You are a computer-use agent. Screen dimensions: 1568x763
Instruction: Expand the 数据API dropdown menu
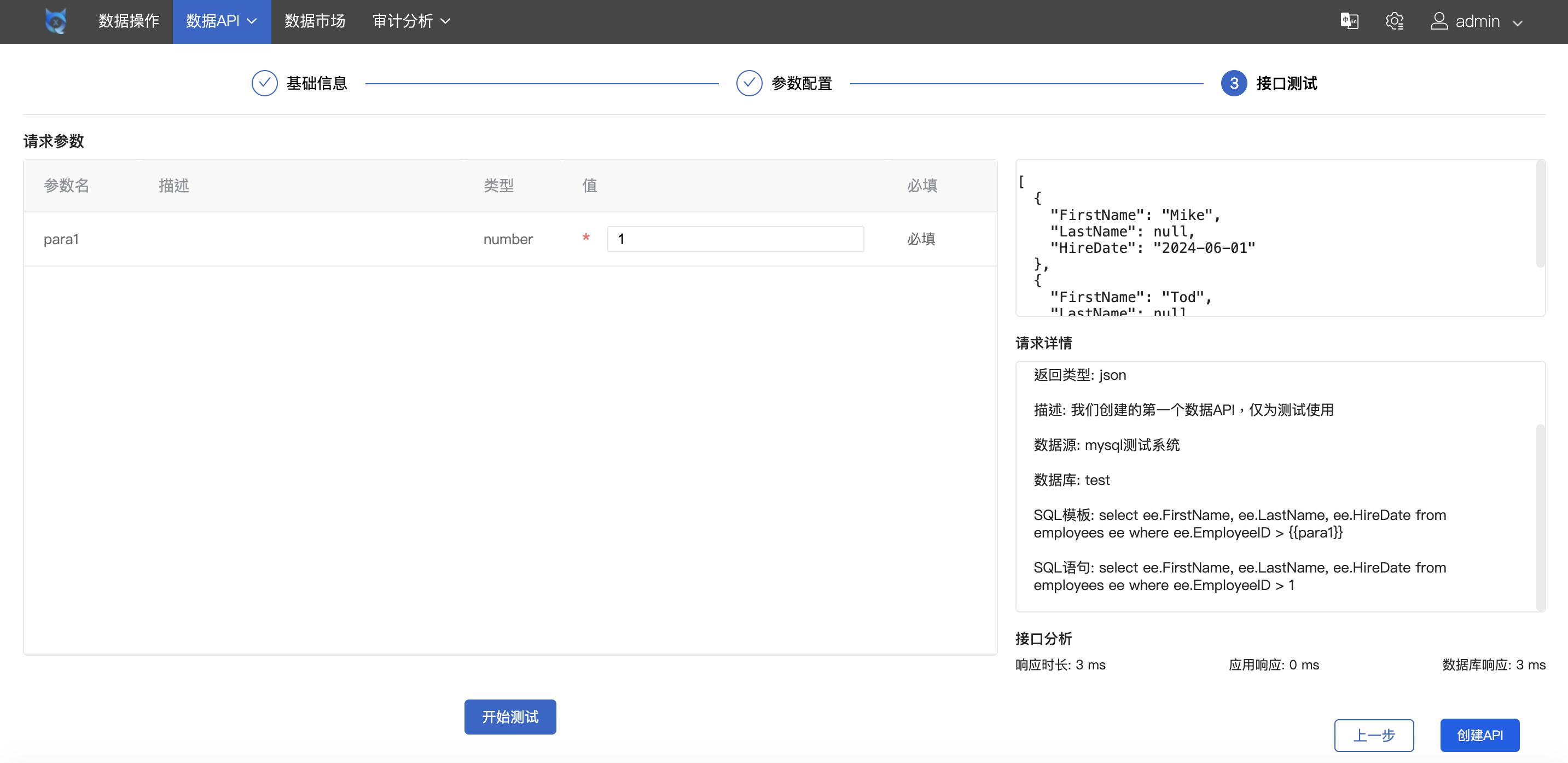[x=222, y=21]
